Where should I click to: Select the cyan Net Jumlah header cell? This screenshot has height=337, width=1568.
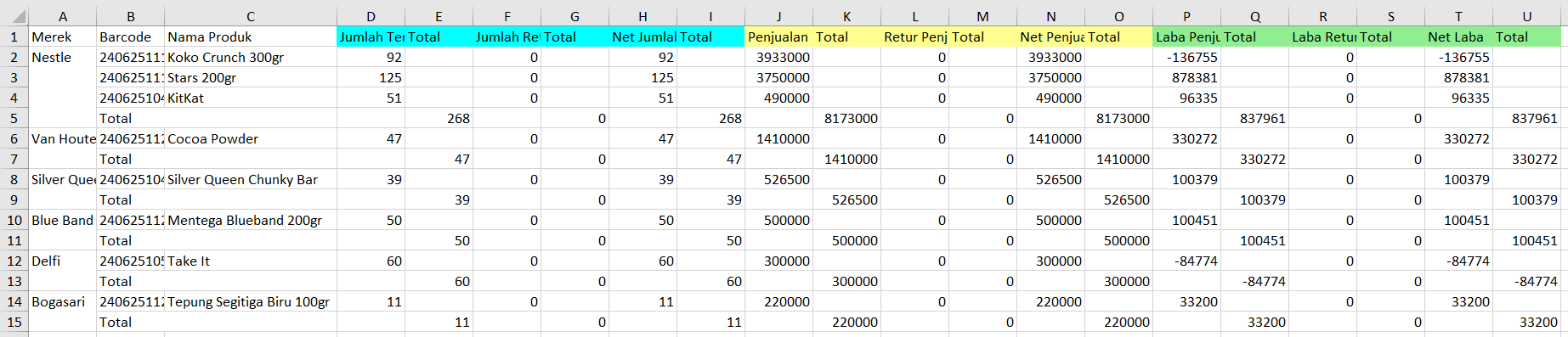point(643,37)
